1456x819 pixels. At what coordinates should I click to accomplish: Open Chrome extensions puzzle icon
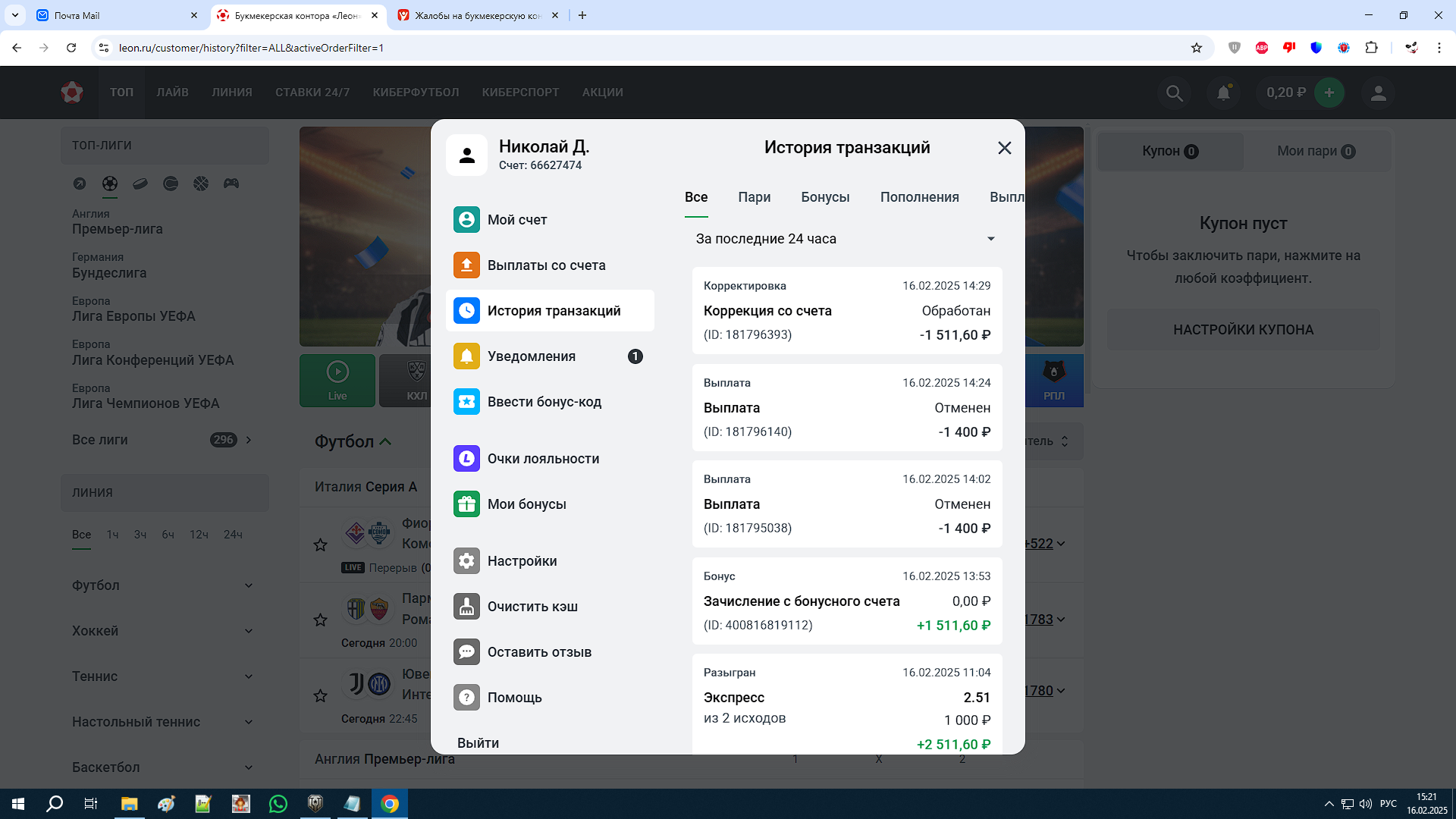coord(1371,48)
